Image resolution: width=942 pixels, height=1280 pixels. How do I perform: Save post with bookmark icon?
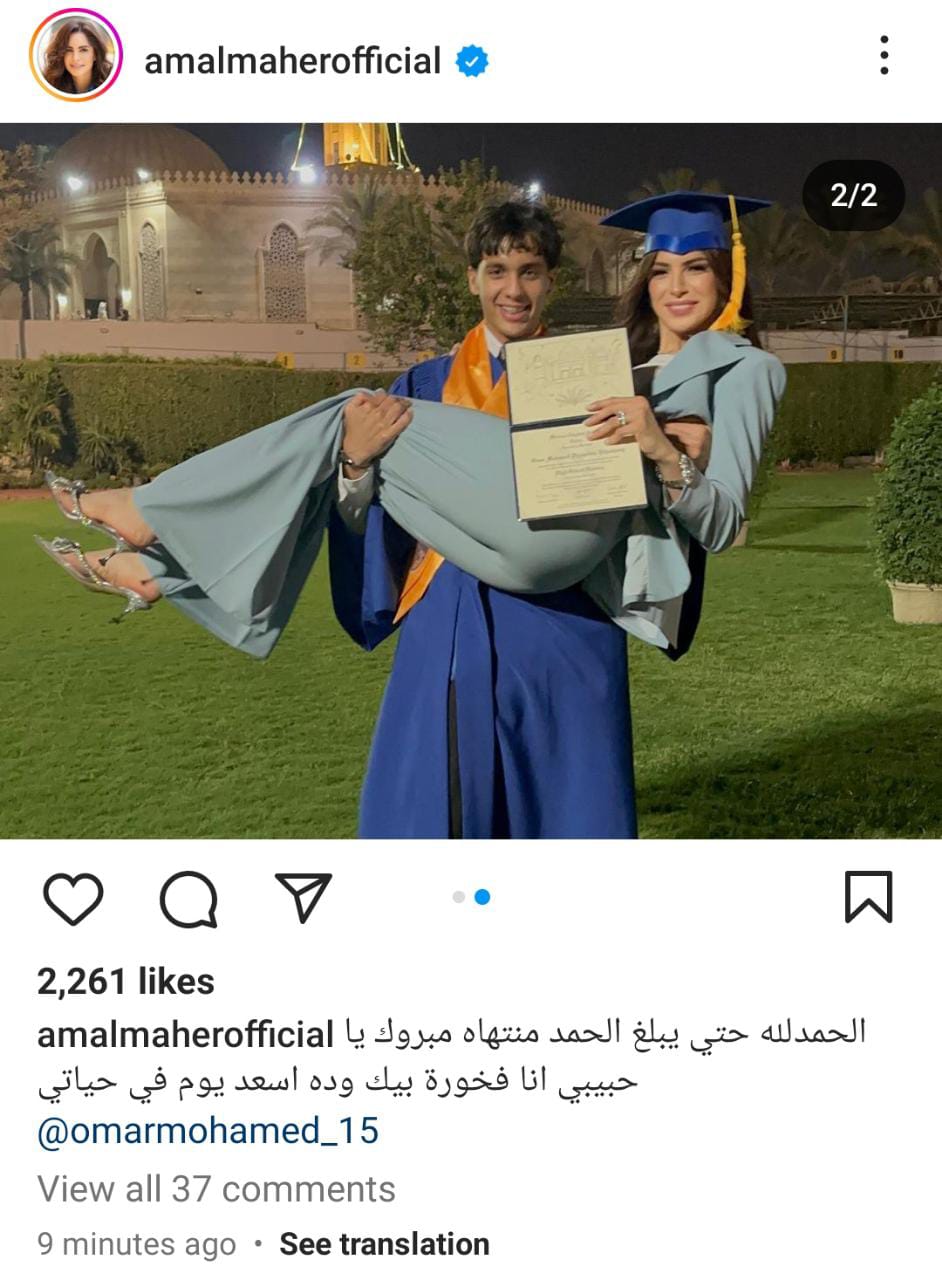coord(867,896)
